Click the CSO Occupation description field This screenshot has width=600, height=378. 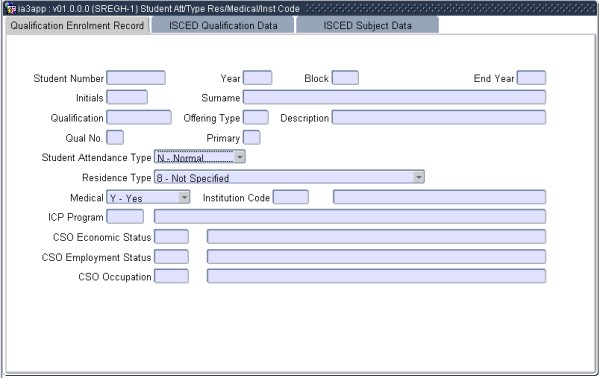click(x=377, y=276)
